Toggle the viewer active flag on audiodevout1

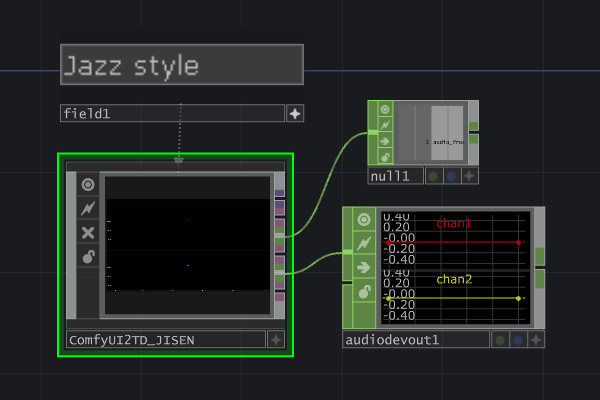point(364,219)
